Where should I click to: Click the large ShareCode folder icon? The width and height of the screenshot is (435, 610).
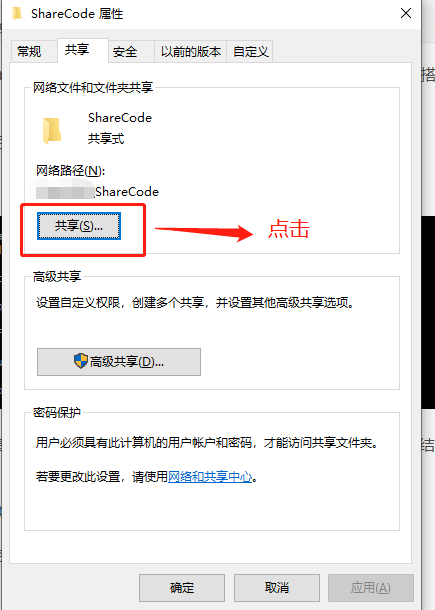pos(52,130)
